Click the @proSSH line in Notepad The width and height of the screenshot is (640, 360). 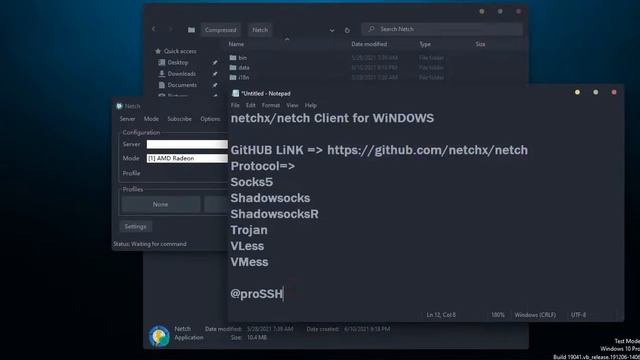(x=256, y=294)
